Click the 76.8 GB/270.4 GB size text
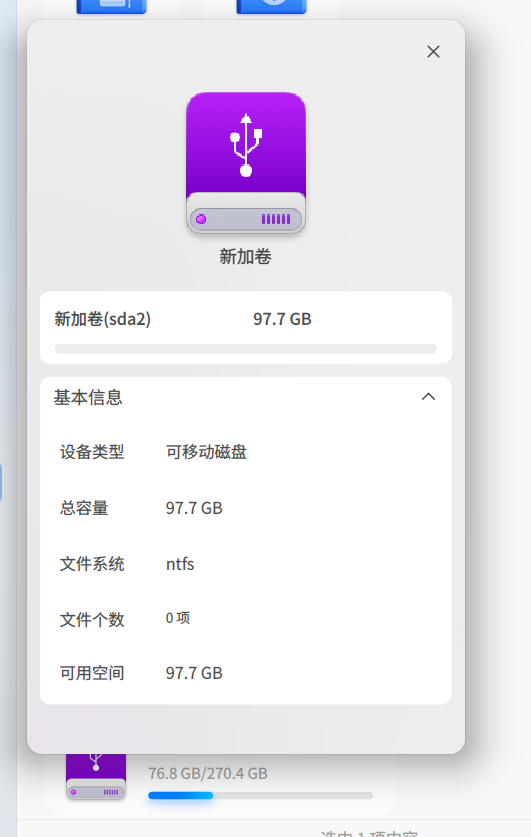Image resolution: width=531 pixels, height=837 pixels. (208, 773)
